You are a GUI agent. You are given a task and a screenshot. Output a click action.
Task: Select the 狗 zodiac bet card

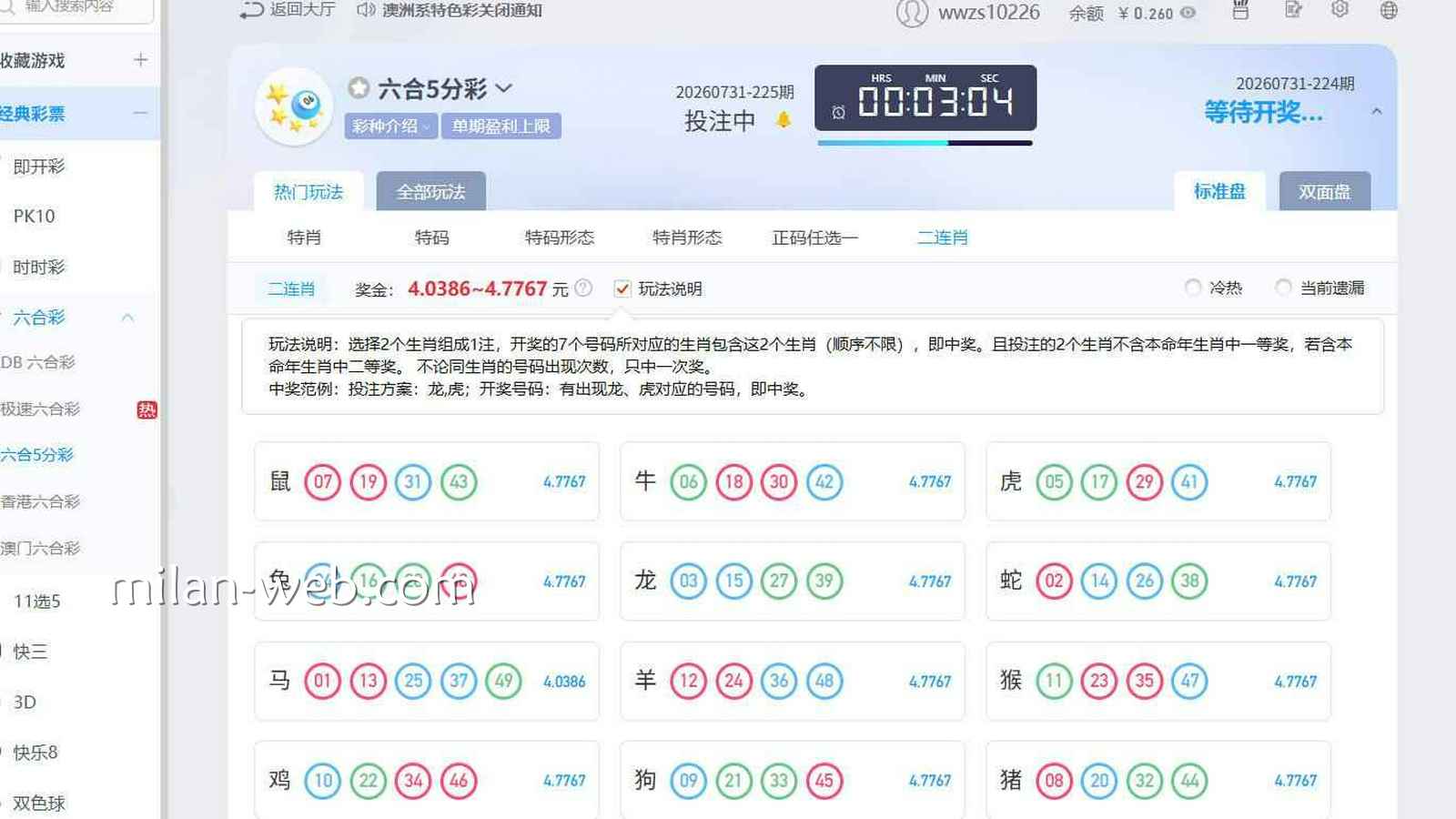(x=793, y=780)
